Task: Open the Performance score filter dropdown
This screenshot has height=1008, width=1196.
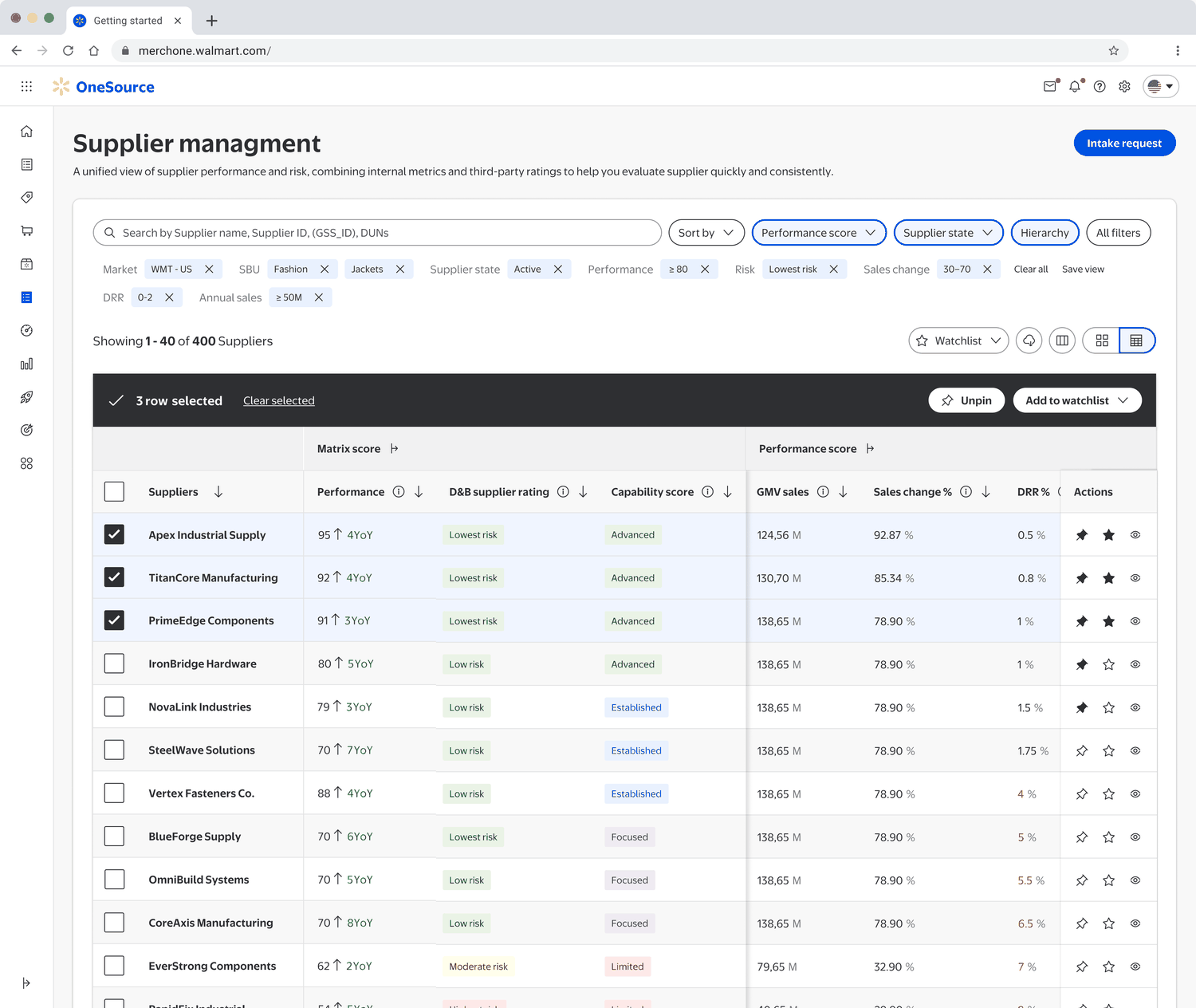Action: [819, 233]
